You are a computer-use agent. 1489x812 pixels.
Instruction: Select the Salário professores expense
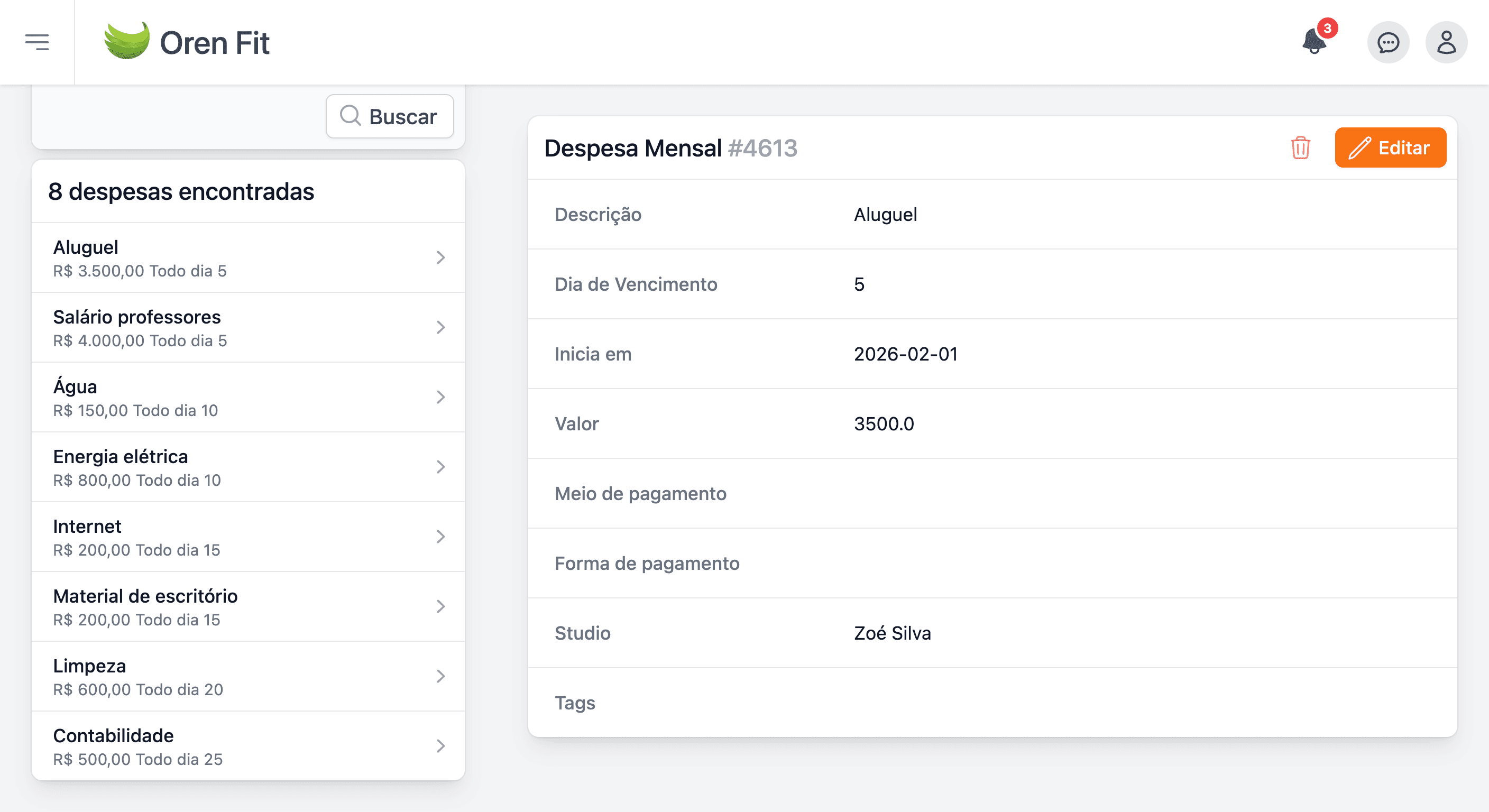[248, 328]
